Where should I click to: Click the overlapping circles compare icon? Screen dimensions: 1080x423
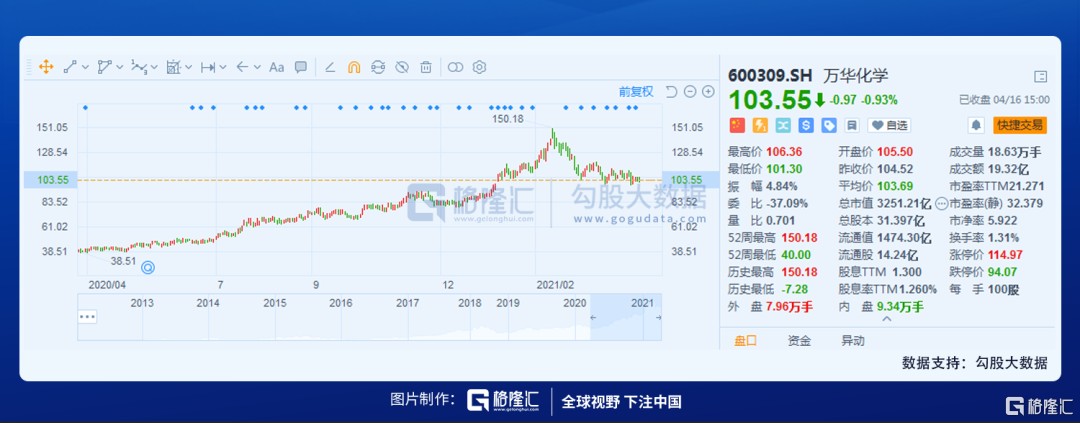pos(455,67)
